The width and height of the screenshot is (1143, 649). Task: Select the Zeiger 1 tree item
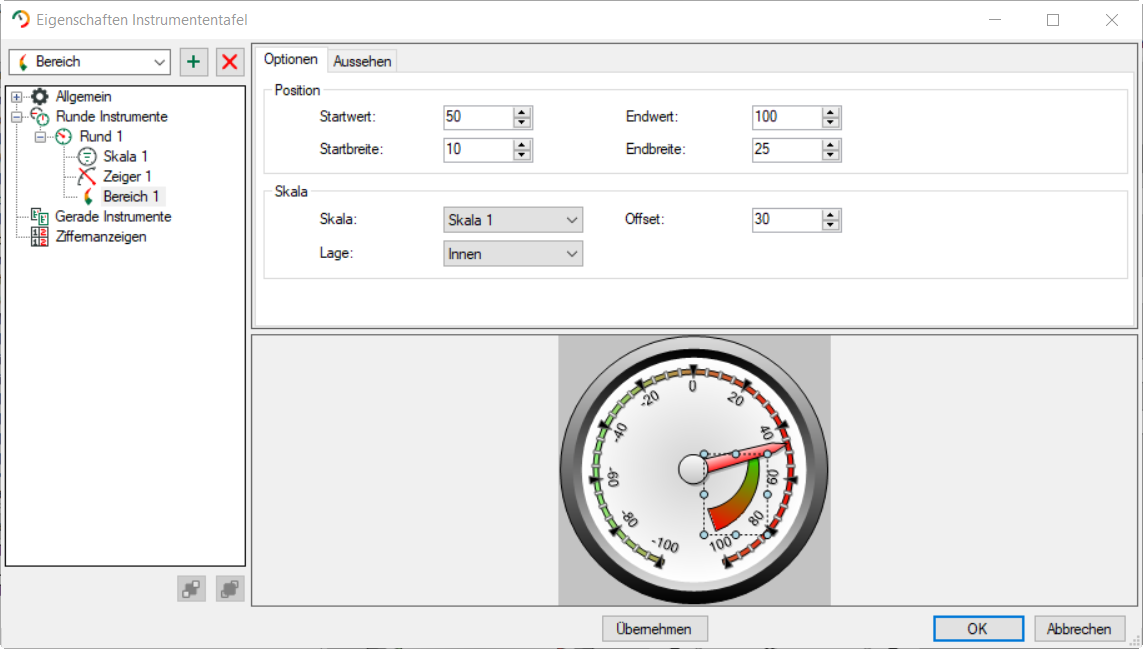tap(127, 177)
